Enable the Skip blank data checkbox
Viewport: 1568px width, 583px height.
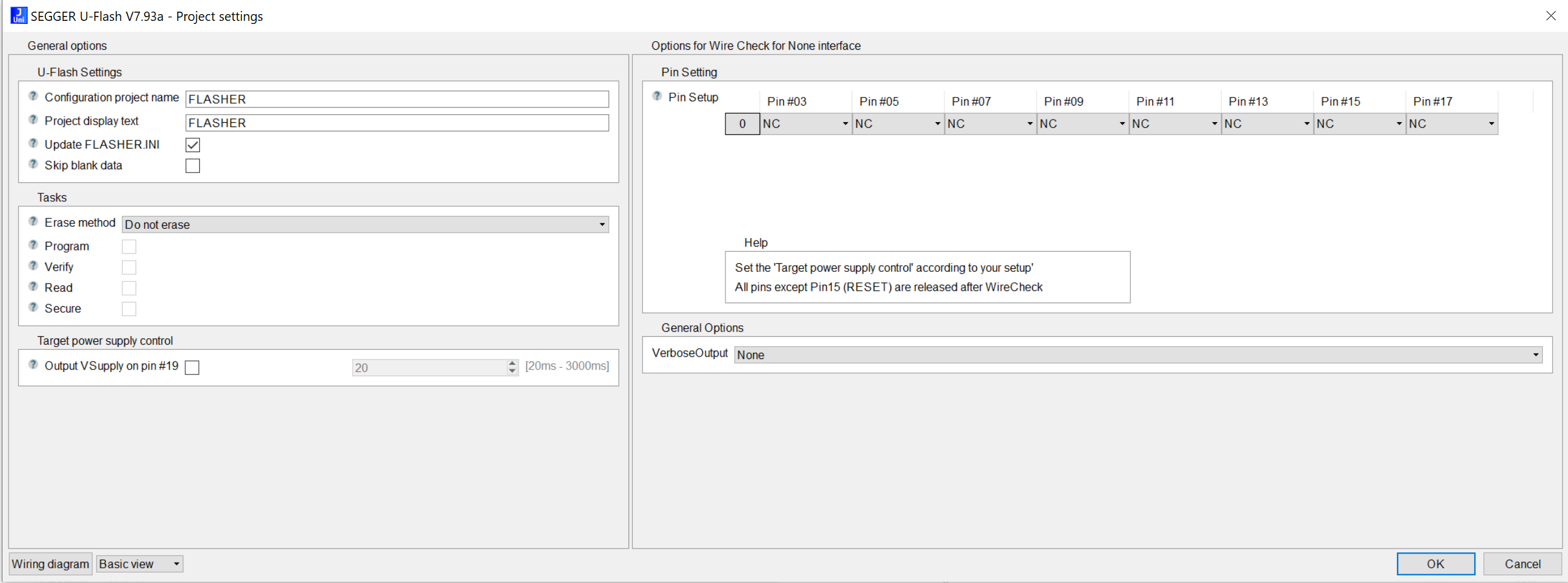pyautogui.click(x=193, y=166)
